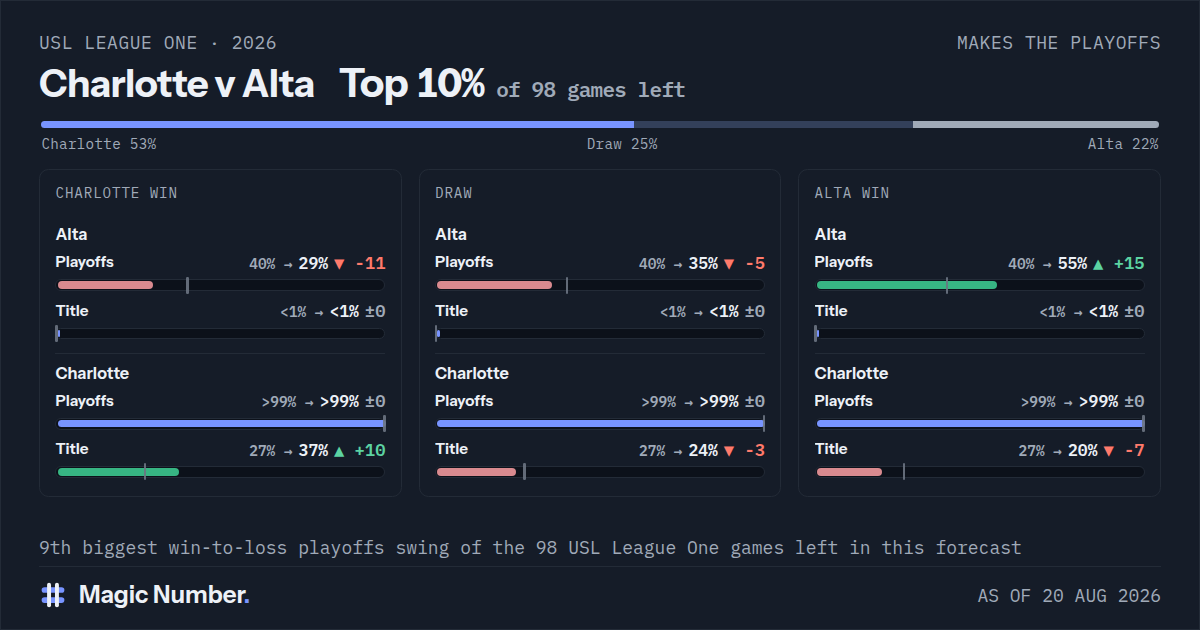Click Alta Playoffs red bar in Draw panel

[x=495, y=285]
